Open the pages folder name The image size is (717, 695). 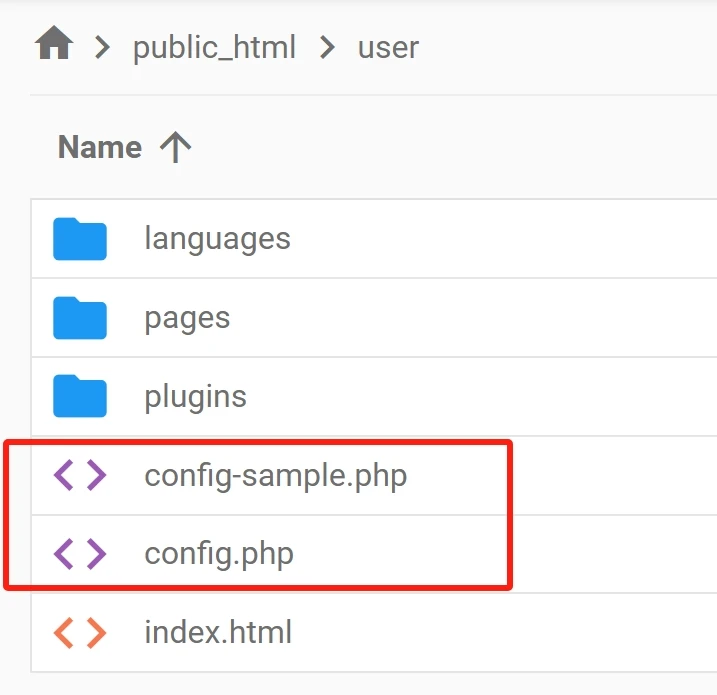(x=187, y=319)
